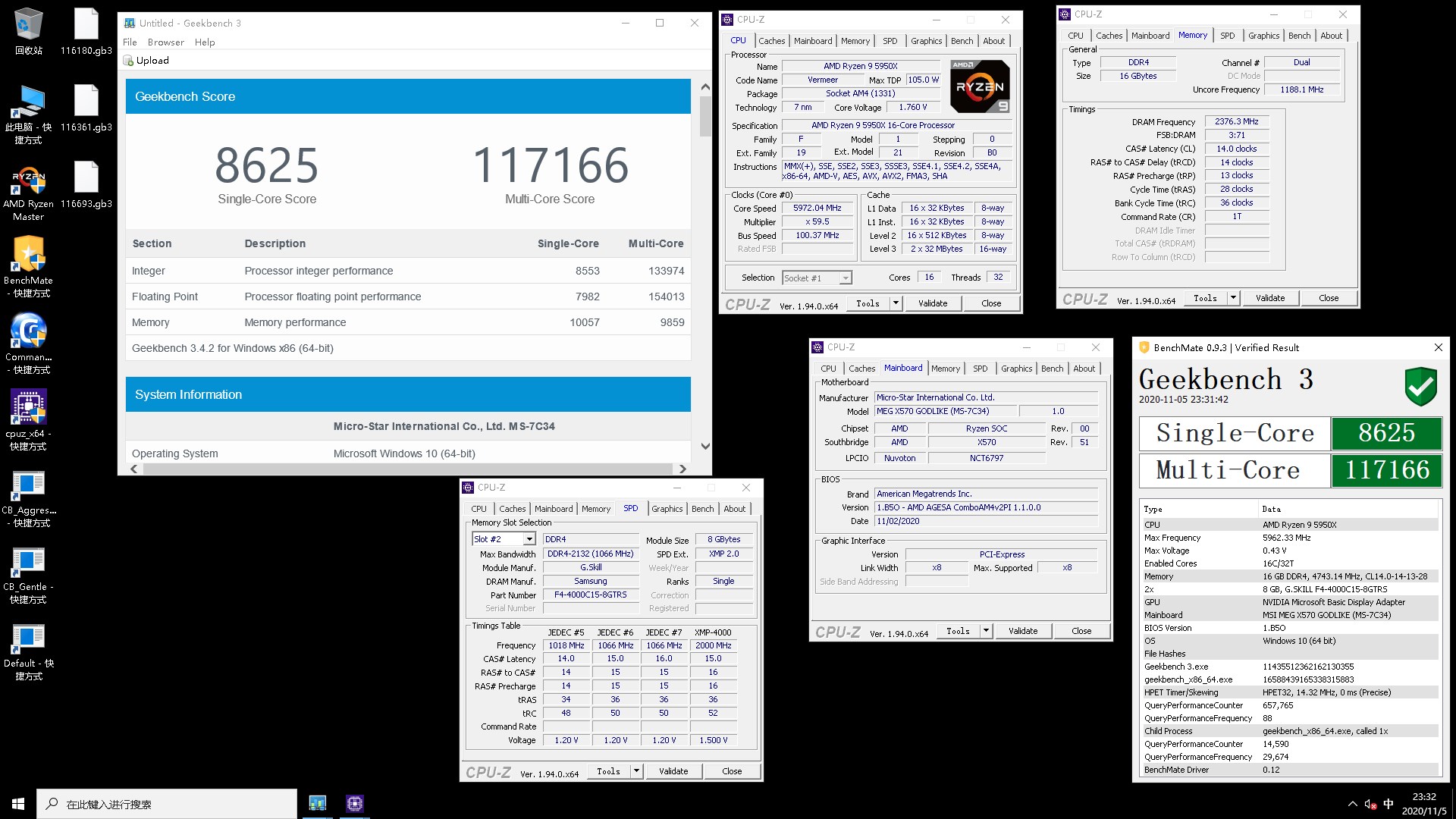Click Geekbench horizontal scrollbar right arrow
1456x819 pixels.
point(682,469)
